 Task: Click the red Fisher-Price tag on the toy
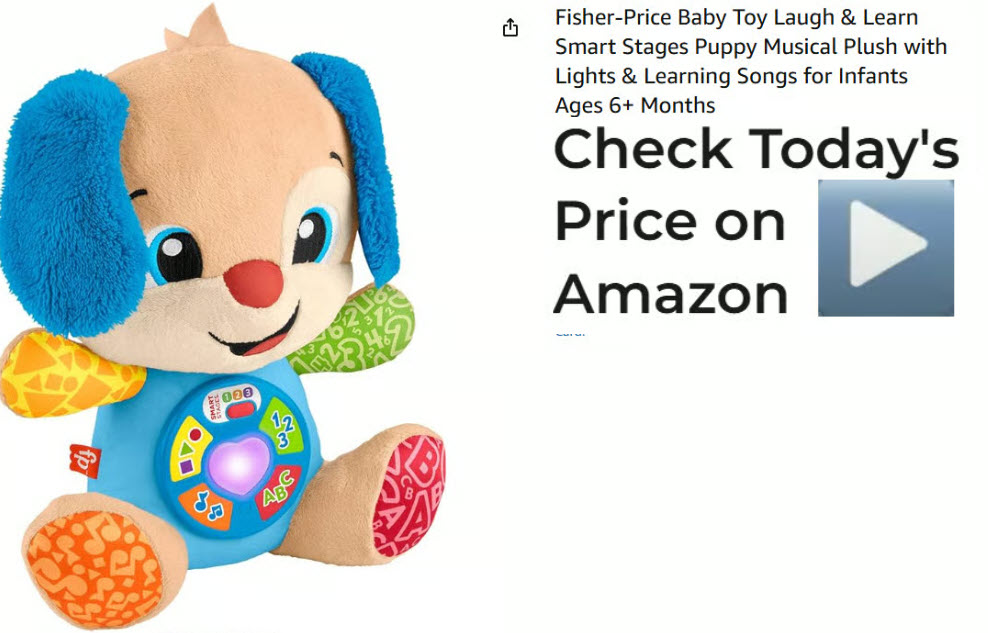86,460
